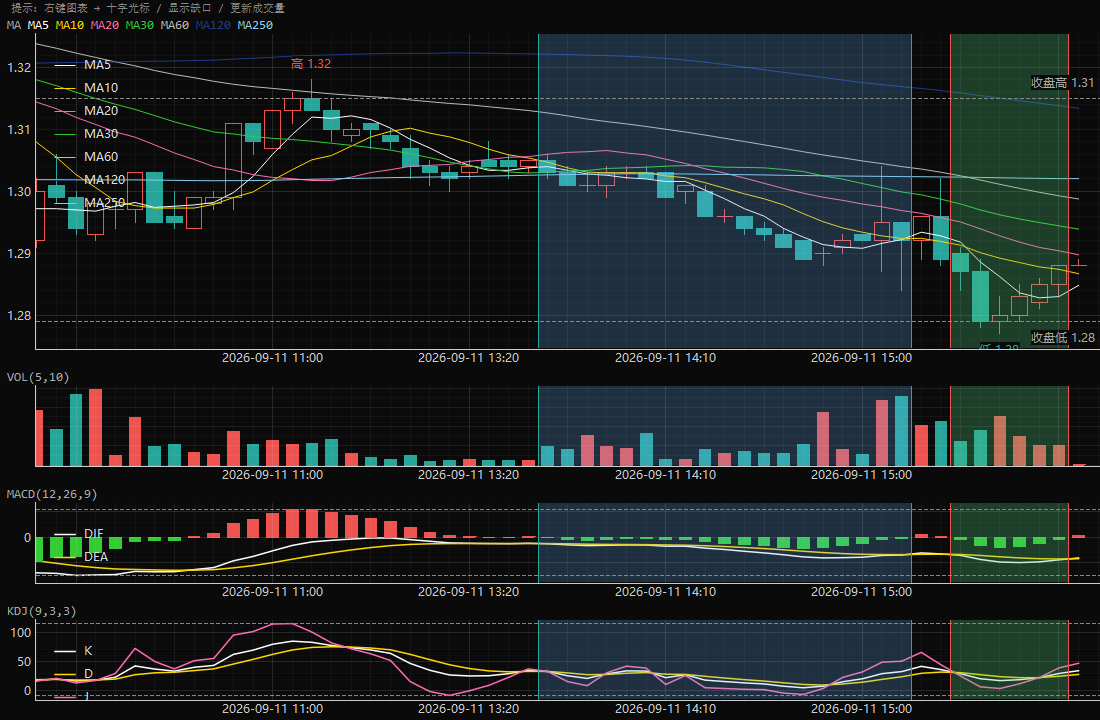
Task: Click the MA5 legend line swatch
Action: 65,65
